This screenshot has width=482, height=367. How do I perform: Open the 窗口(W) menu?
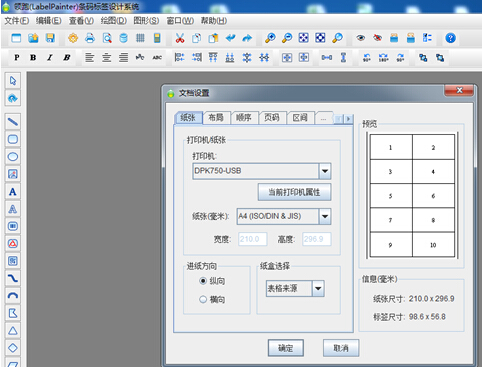[180, 21]
